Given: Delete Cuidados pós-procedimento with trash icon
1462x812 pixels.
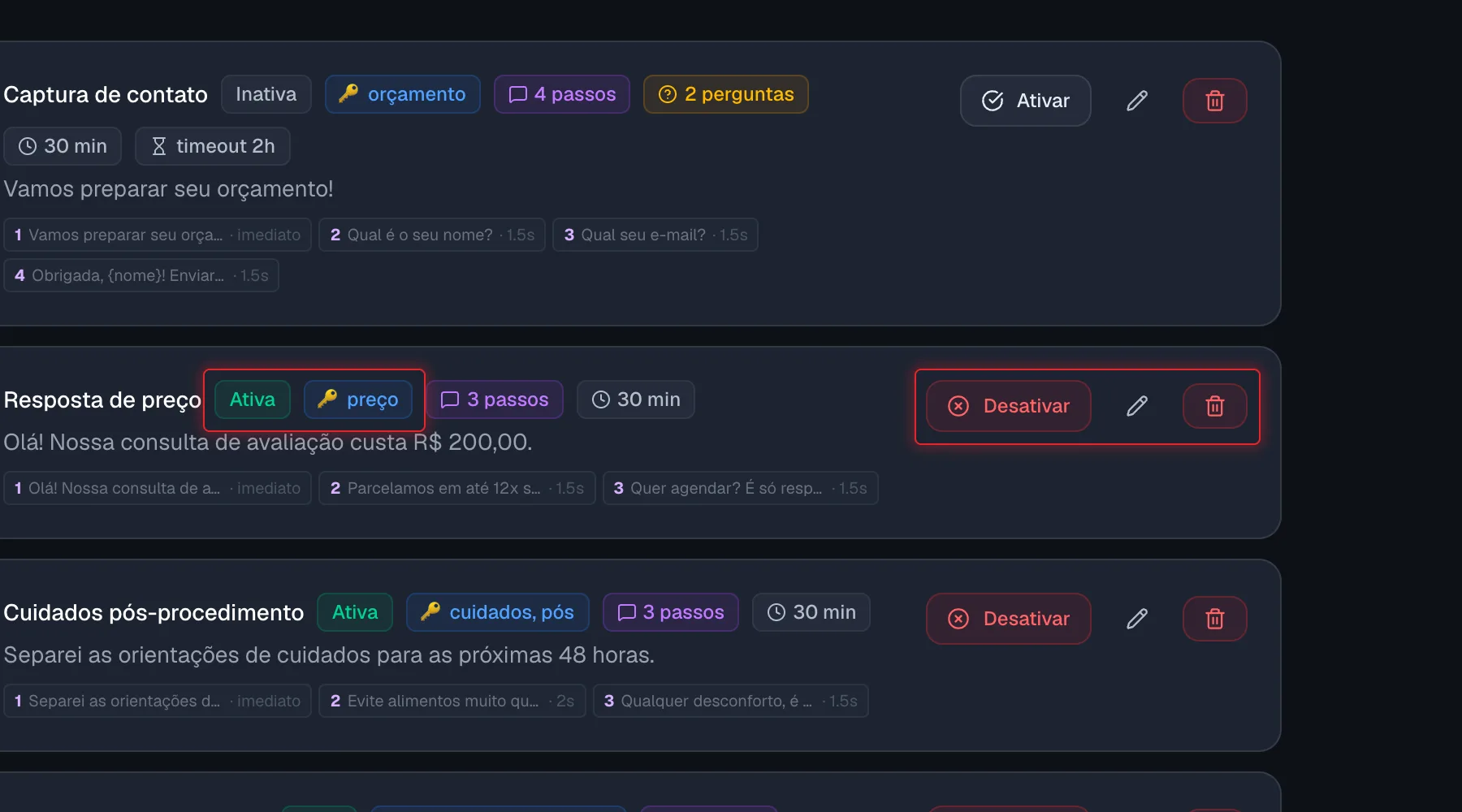Looking at the screenshot, I should 1214,619.
